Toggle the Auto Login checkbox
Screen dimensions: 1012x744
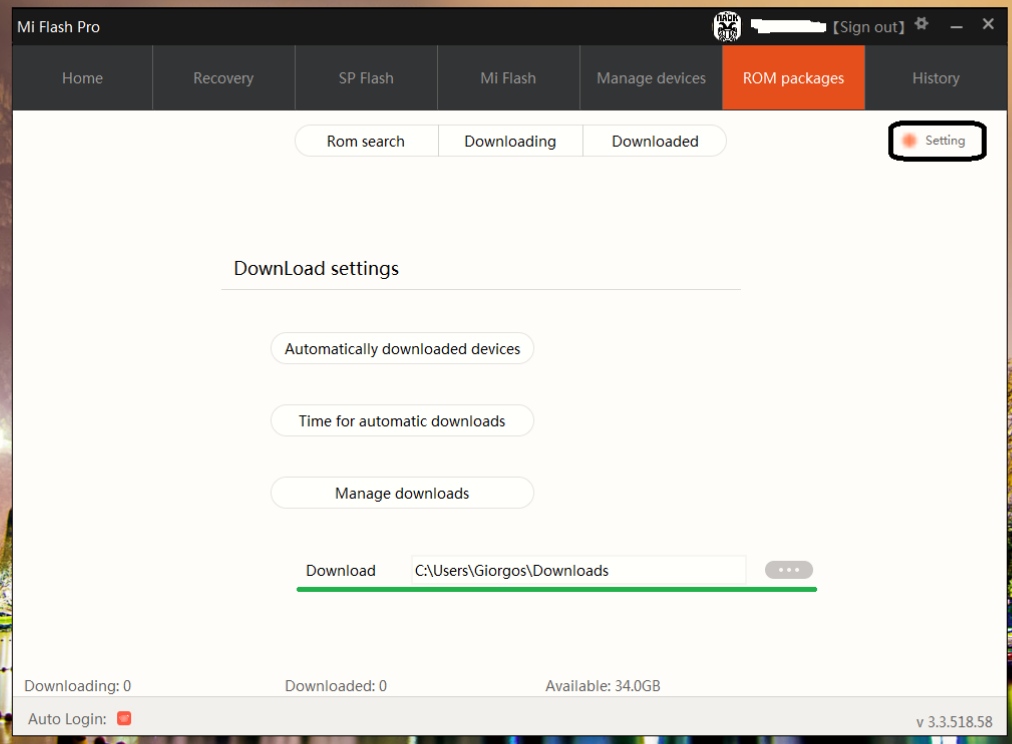tap(124, 718)
